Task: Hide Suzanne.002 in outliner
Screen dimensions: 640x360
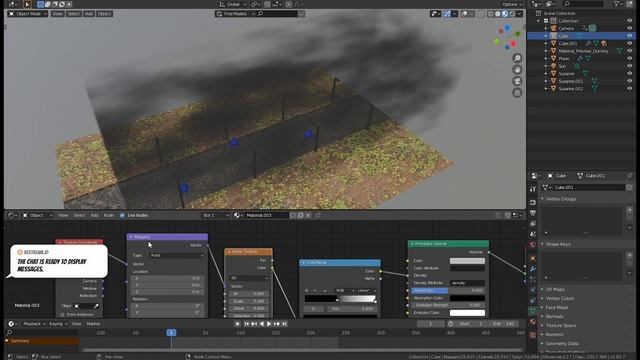Action: click(629, 88)
